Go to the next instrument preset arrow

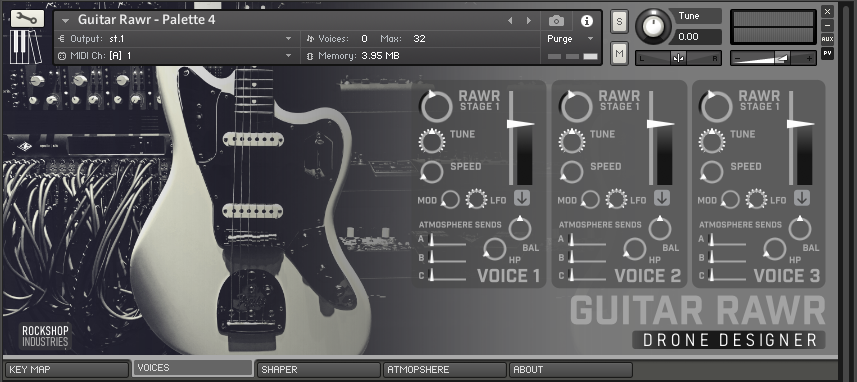tap(529, 21)
